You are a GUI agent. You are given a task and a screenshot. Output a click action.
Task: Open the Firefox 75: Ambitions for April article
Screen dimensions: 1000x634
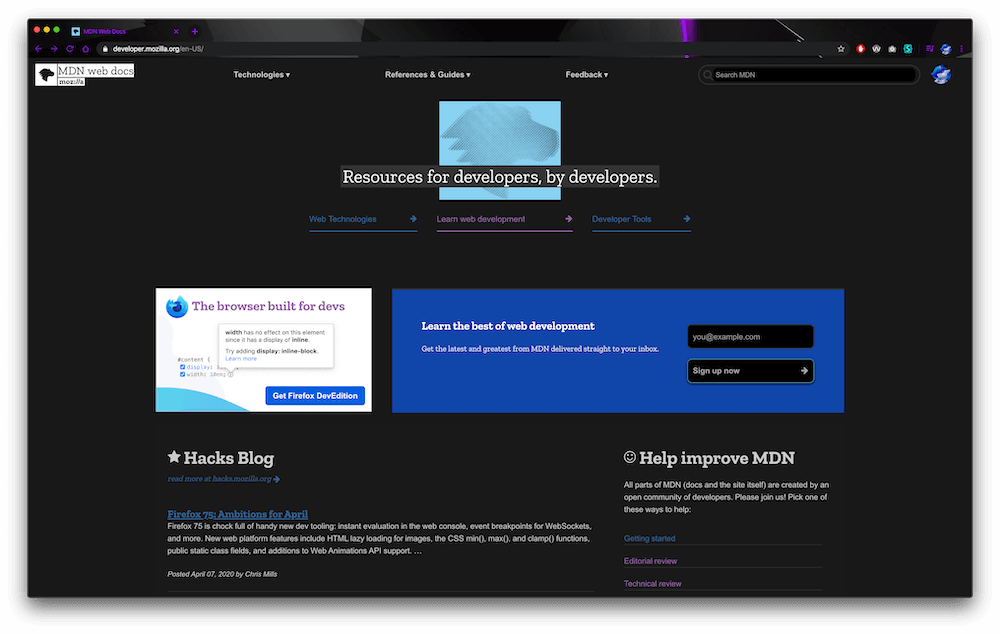(237, 513)
